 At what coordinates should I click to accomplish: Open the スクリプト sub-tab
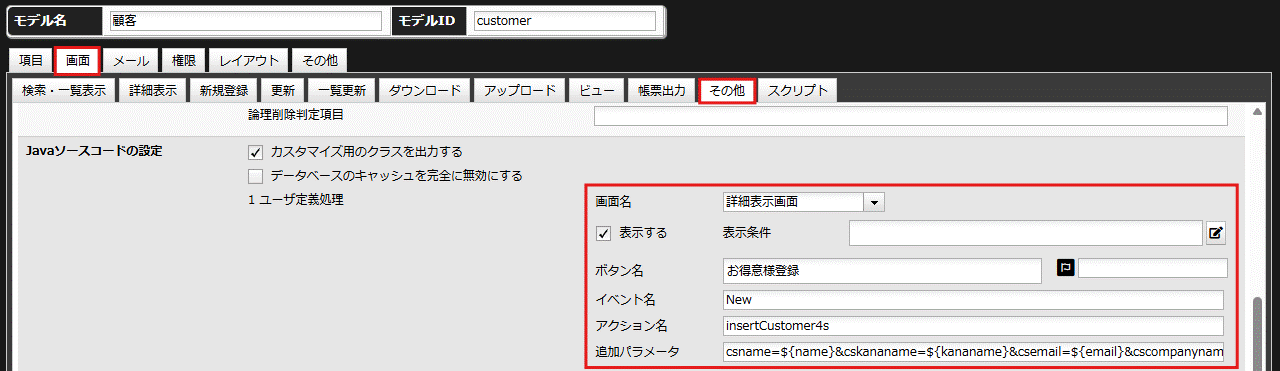point(797,90)
